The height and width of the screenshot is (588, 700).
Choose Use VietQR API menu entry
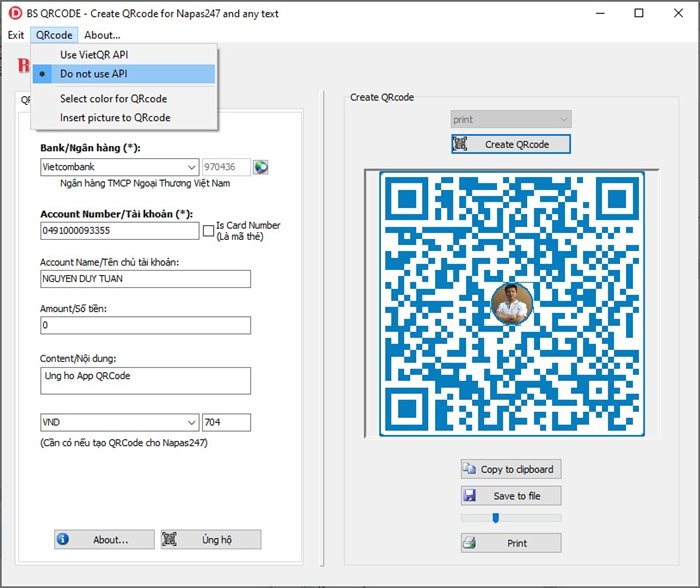click(124, 54)
